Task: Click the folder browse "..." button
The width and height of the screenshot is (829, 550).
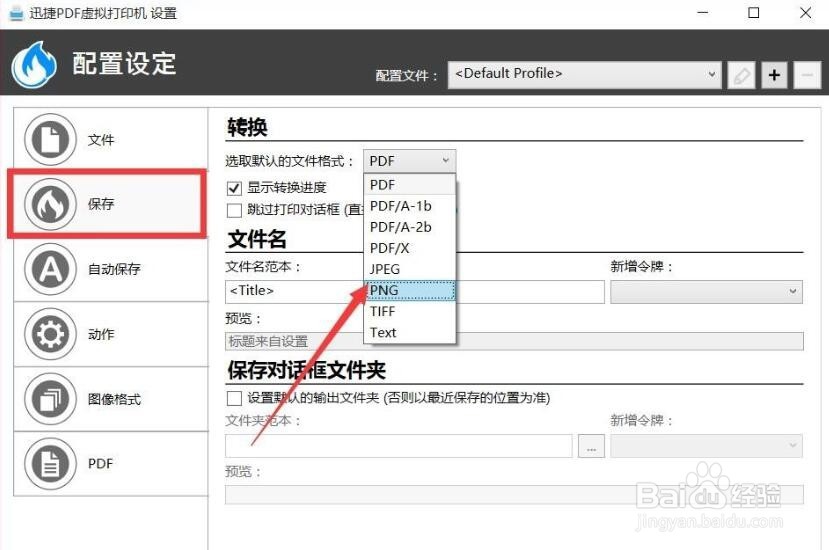Action: click(x=591, y=446)
